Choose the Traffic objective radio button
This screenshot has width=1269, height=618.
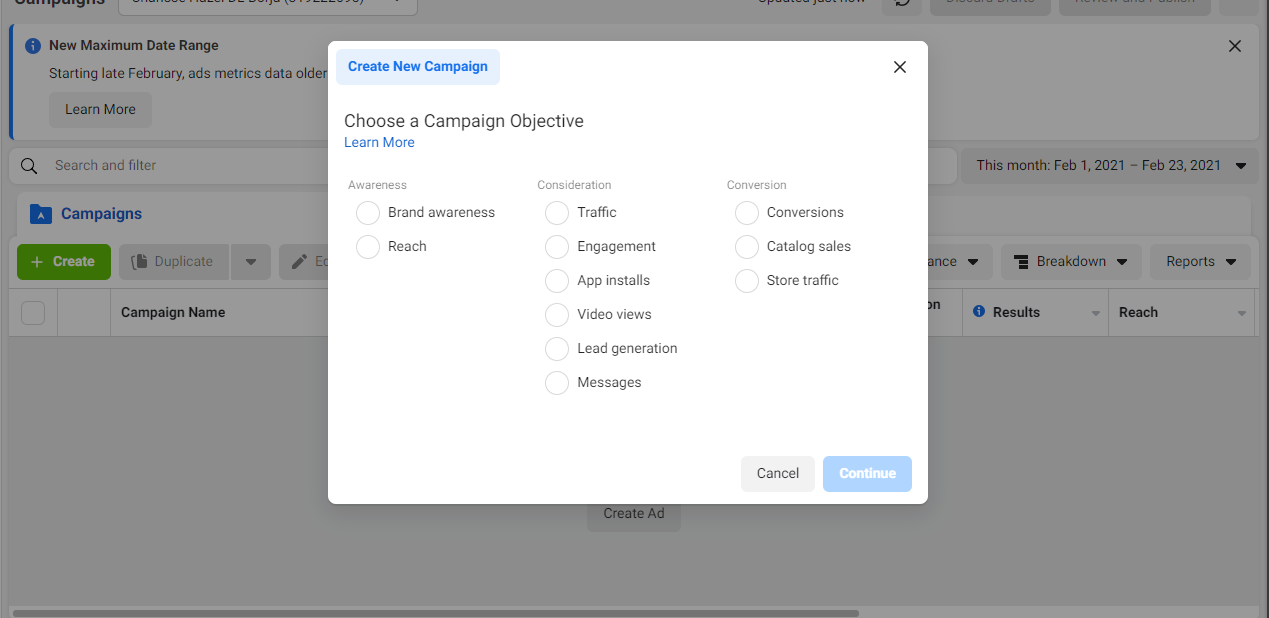coord(557,213)
